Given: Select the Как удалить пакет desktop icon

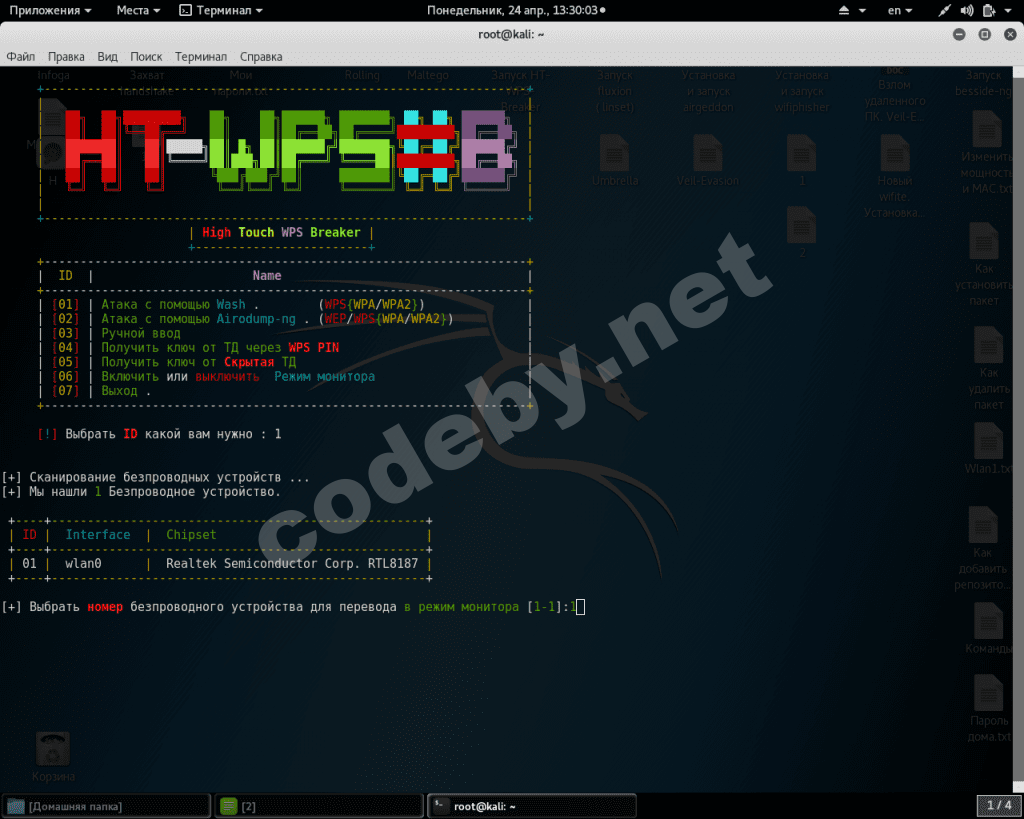Looking at the screenshot, I should pyautogui.click(x=988, y=369).
